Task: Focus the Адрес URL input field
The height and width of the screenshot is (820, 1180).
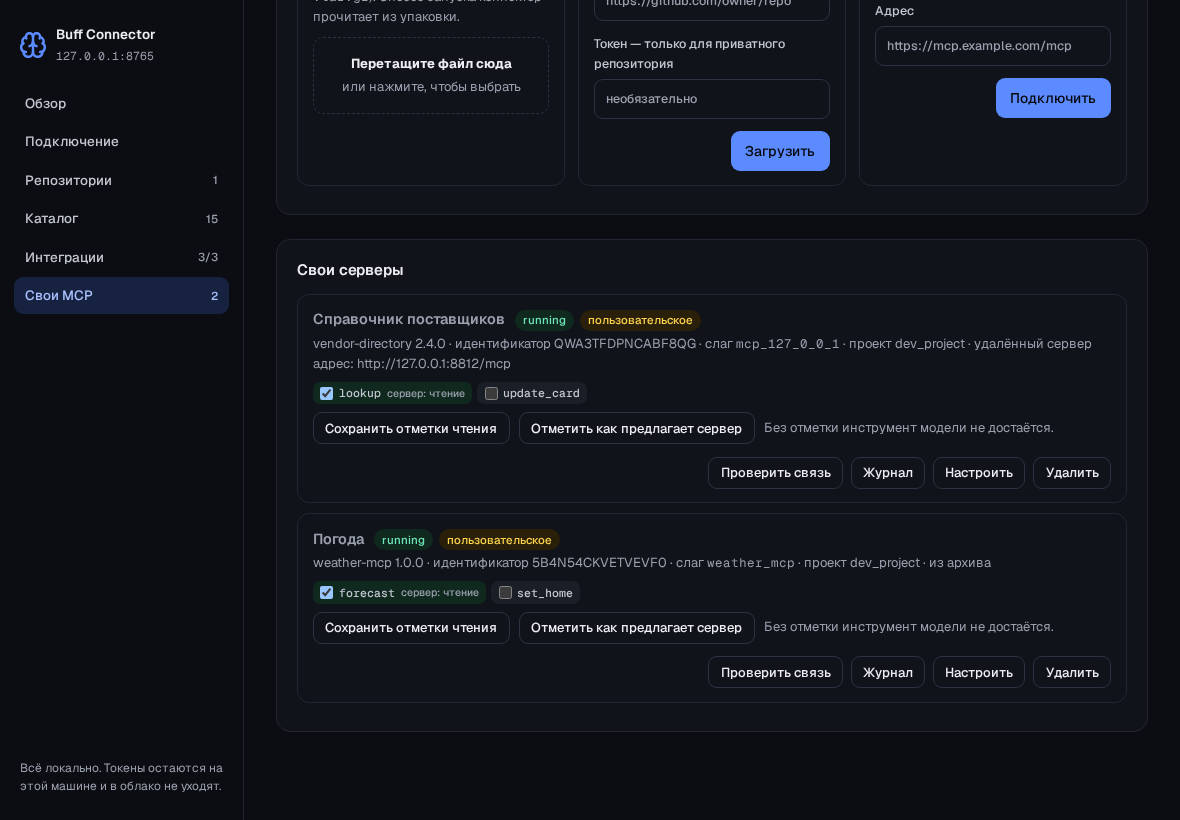Action: (993, 46)
